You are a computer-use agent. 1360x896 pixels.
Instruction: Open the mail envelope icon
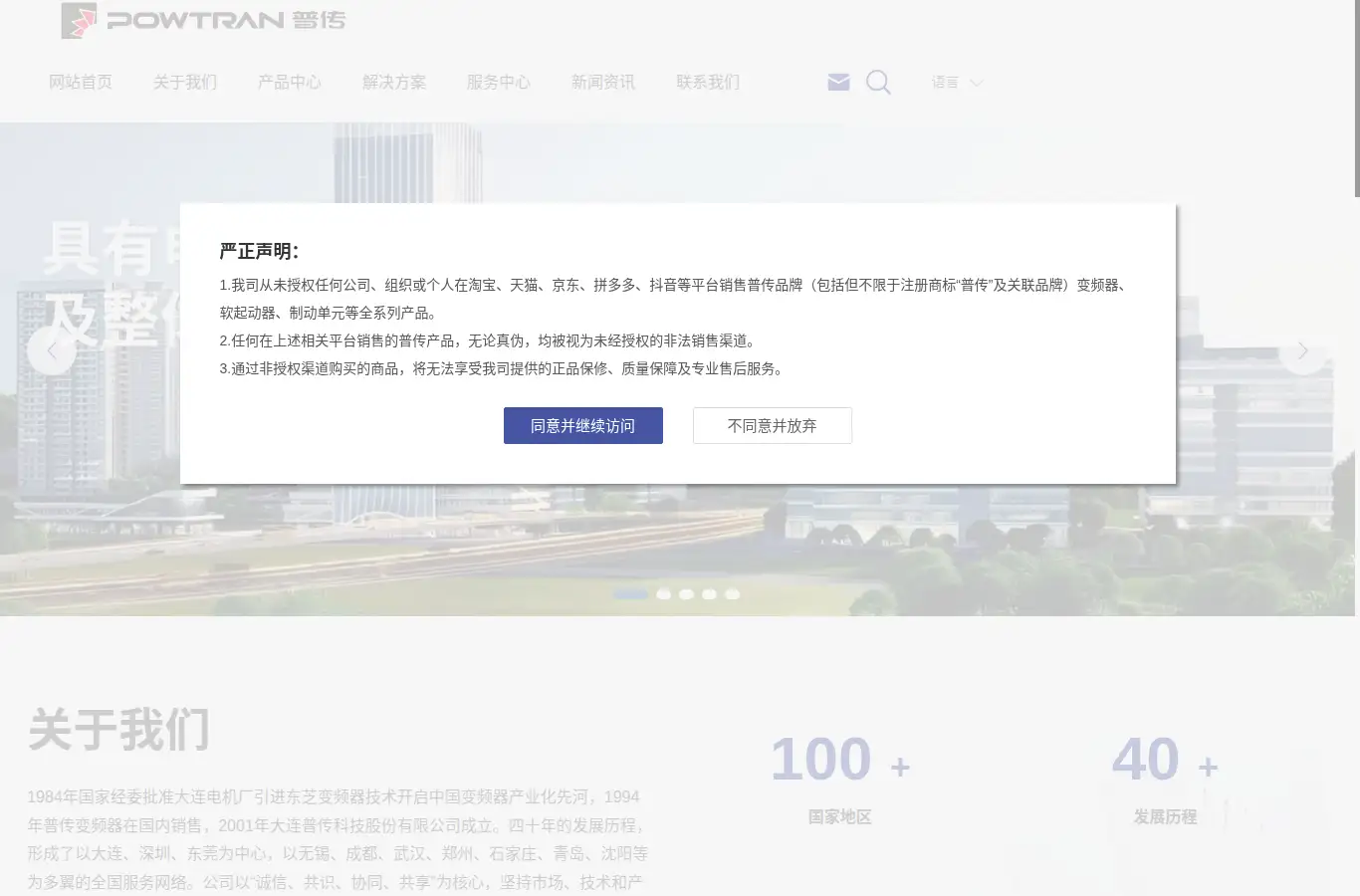(x=839, y=83)
